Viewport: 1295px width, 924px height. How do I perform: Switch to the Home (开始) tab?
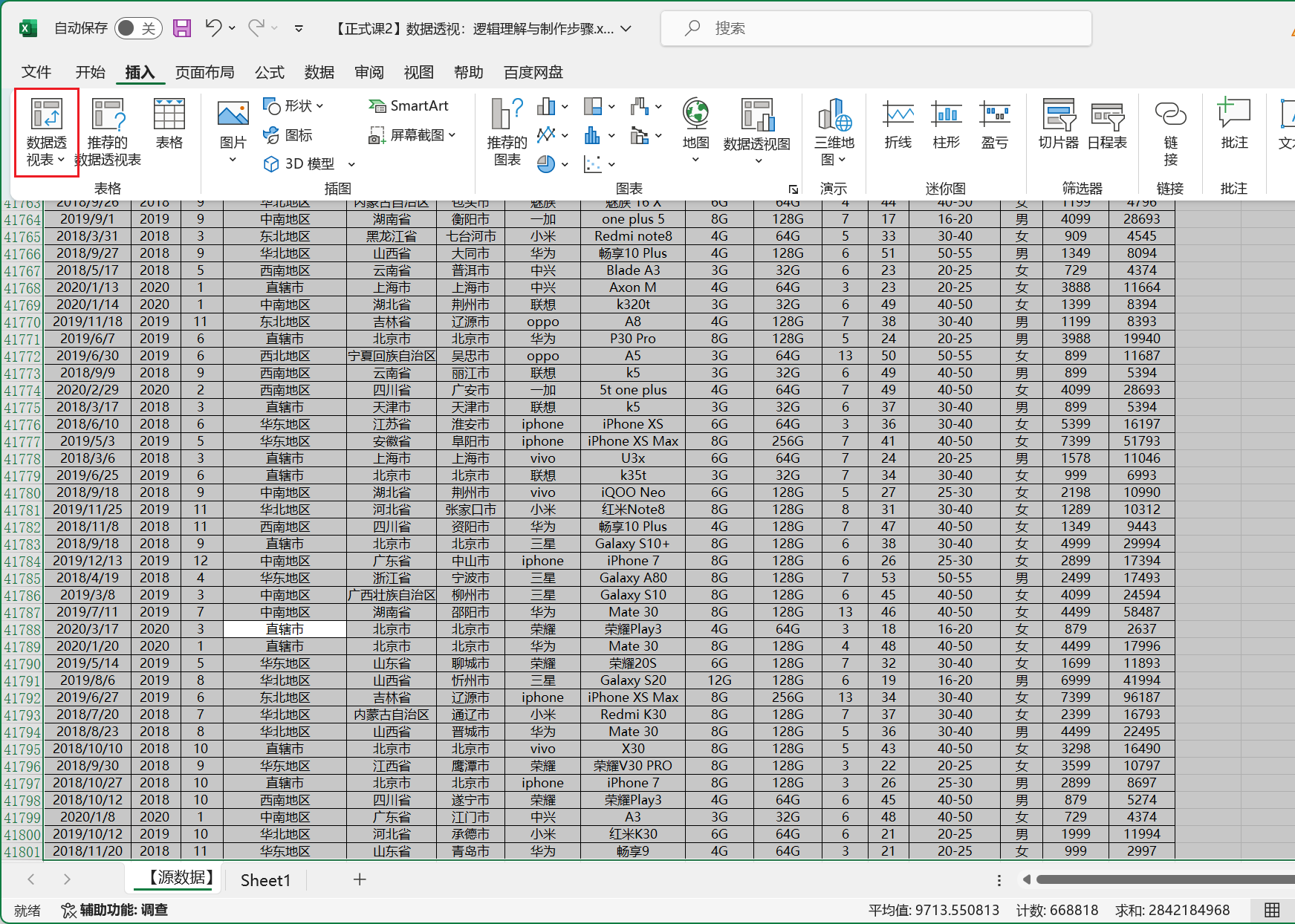(91, 72)
